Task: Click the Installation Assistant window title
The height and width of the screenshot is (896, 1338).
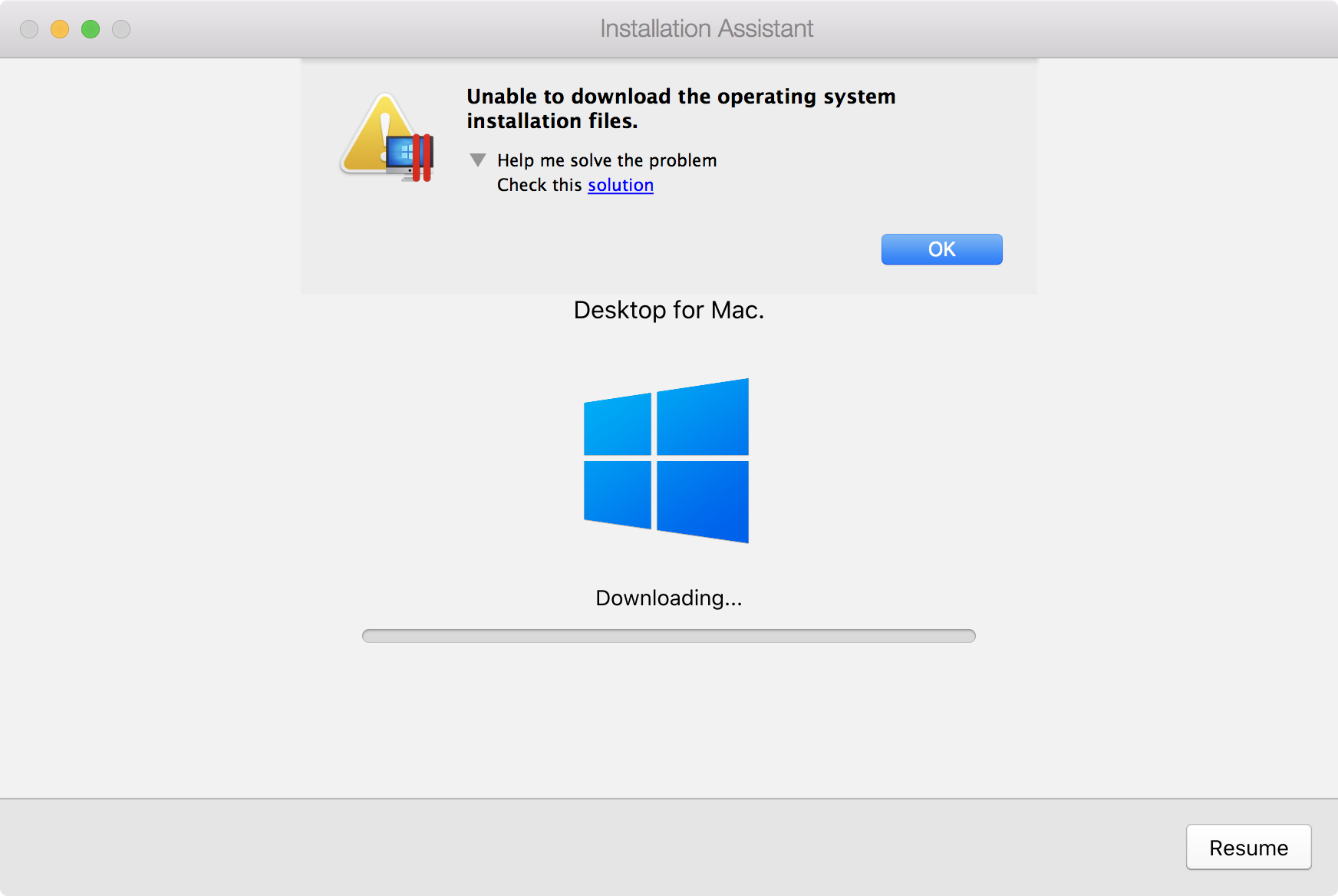Action: tap(707, 28)
